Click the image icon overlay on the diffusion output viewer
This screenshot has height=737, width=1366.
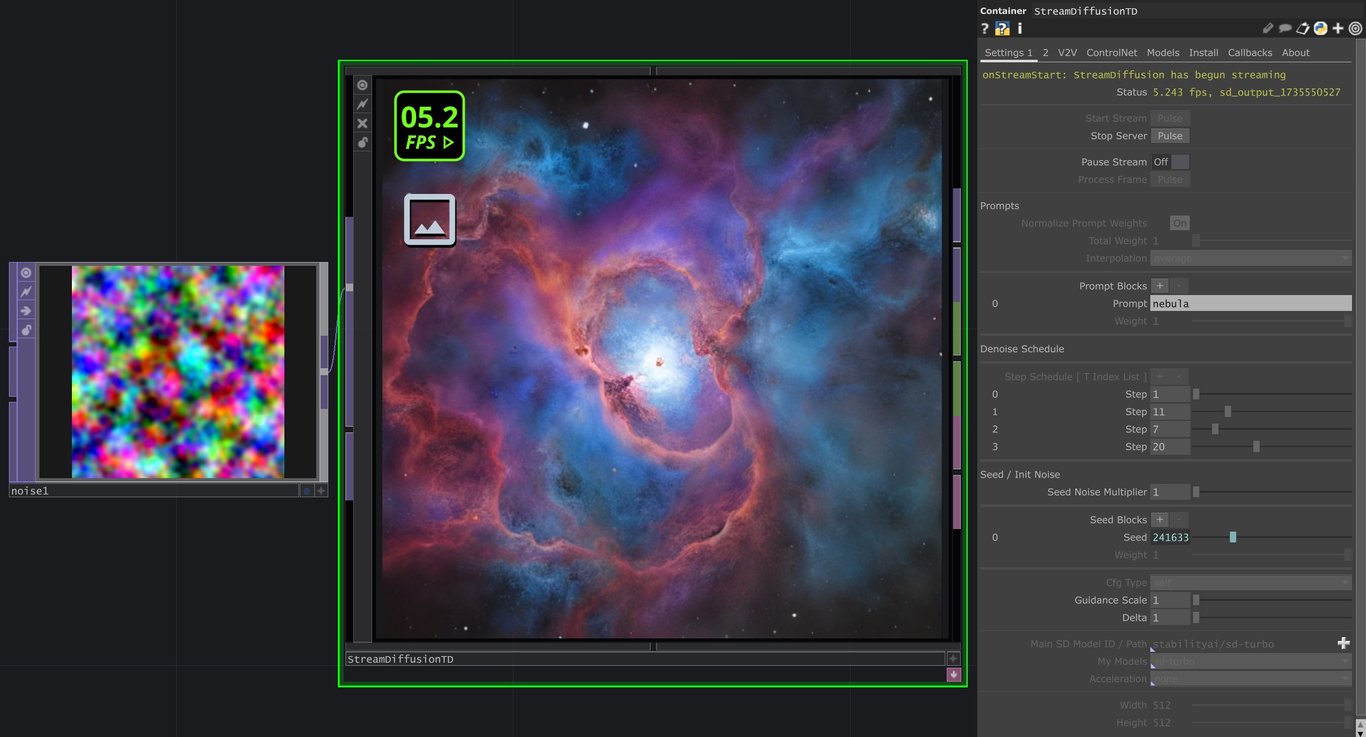pos(428,218)
